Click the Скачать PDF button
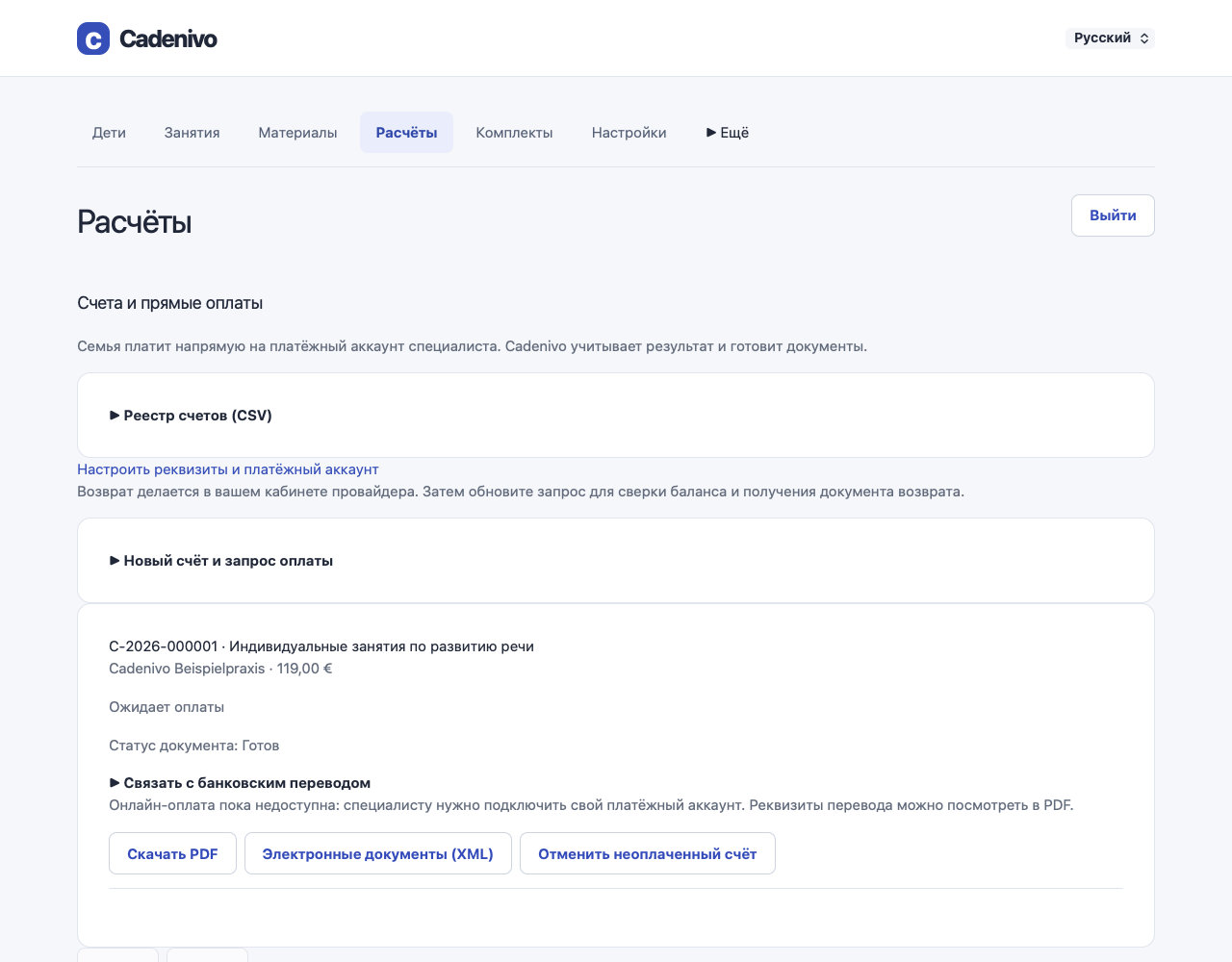1232x962 pixels. coord(172,853)
